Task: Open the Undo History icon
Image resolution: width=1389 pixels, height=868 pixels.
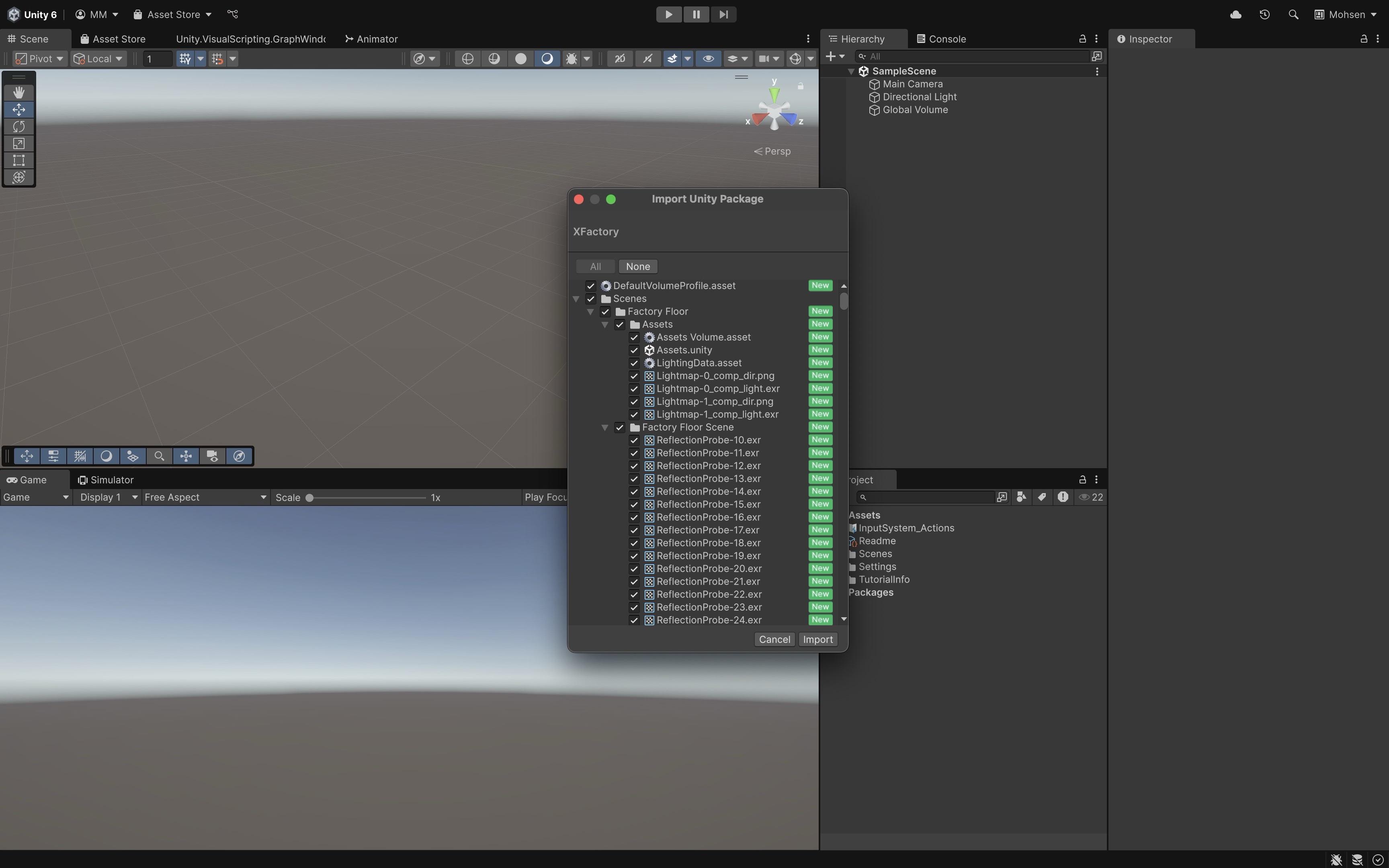Action: click(1264, 14)
